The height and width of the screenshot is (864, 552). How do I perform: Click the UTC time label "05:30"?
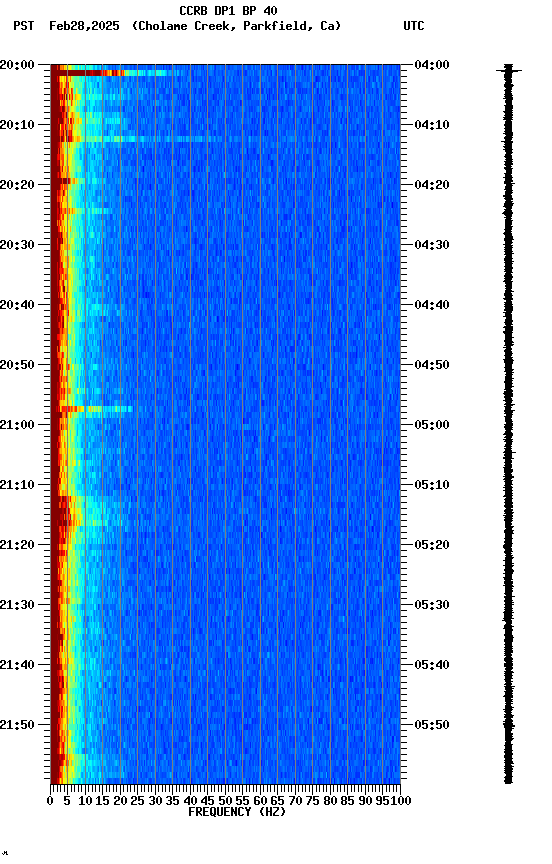pyautogui.click(x=432, y=606)
